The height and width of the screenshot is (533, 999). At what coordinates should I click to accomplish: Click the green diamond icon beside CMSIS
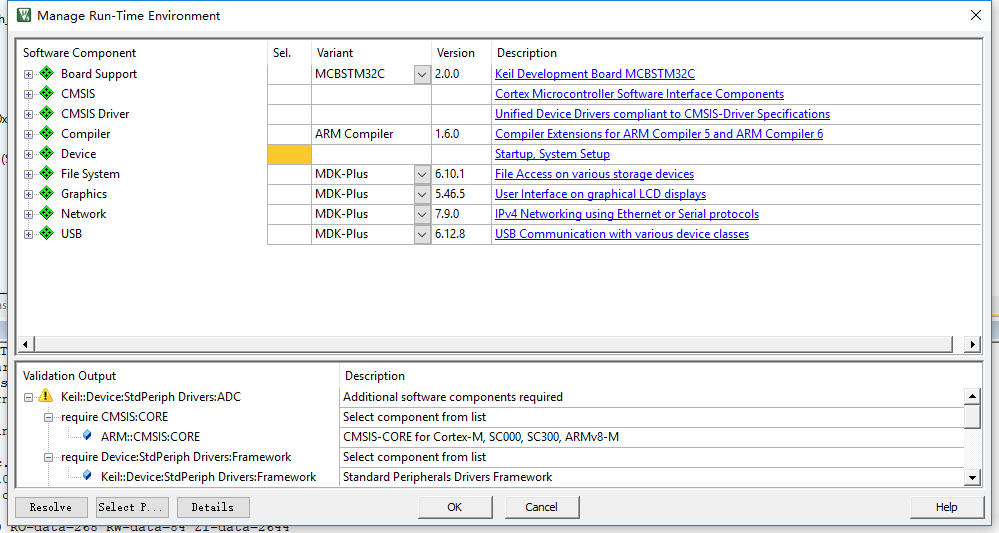pyautogui.click(x=47, y=94)
